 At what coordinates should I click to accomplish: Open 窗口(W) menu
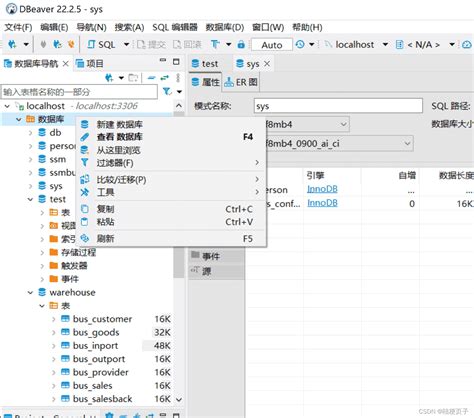click(x=268, y=27)
